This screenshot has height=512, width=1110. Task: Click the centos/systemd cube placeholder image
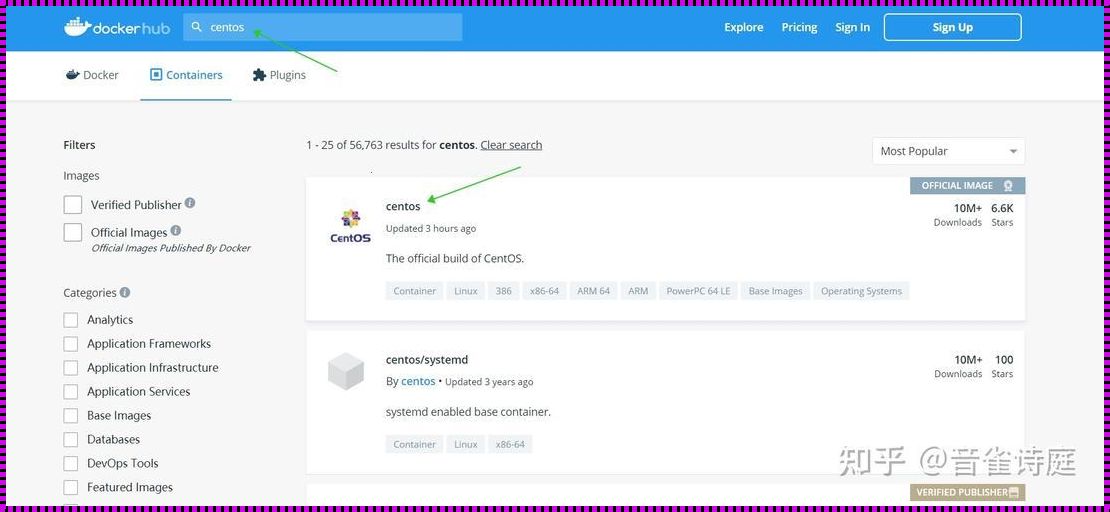pos(346,372)
